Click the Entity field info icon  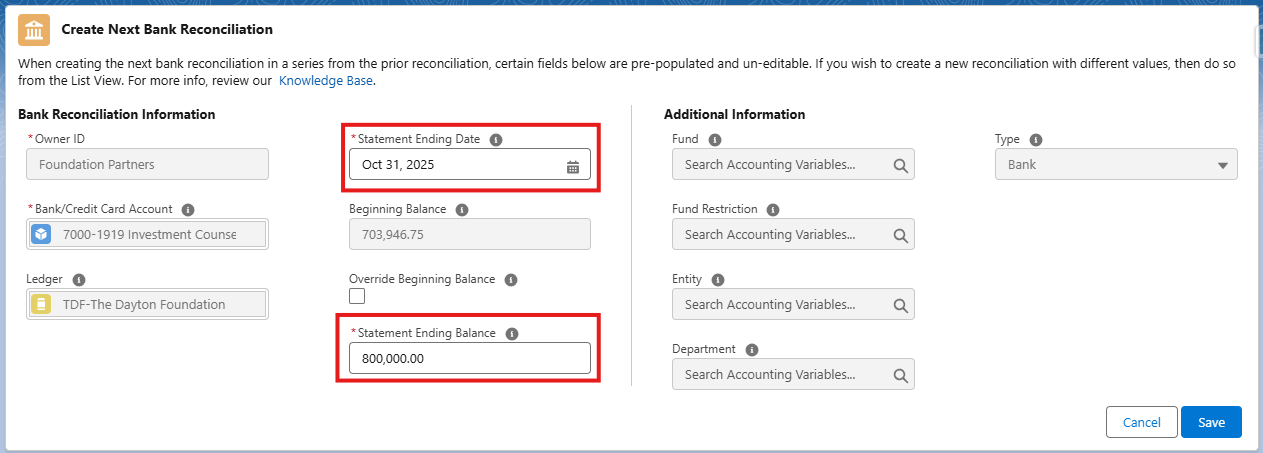point(717,280)
